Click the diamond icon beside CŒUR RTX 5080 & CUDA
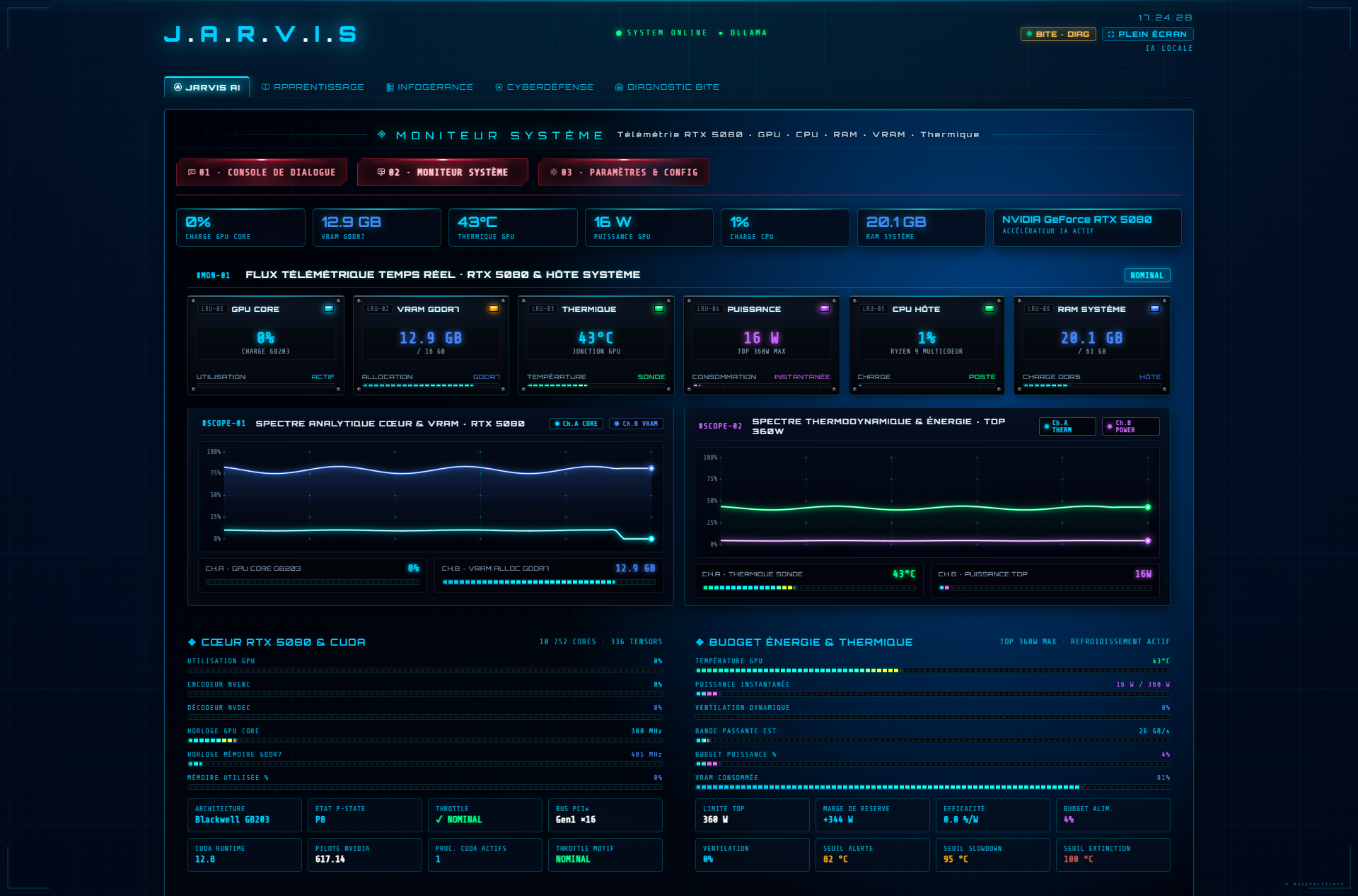1358x896 pixels. click(x=192, y=642)
